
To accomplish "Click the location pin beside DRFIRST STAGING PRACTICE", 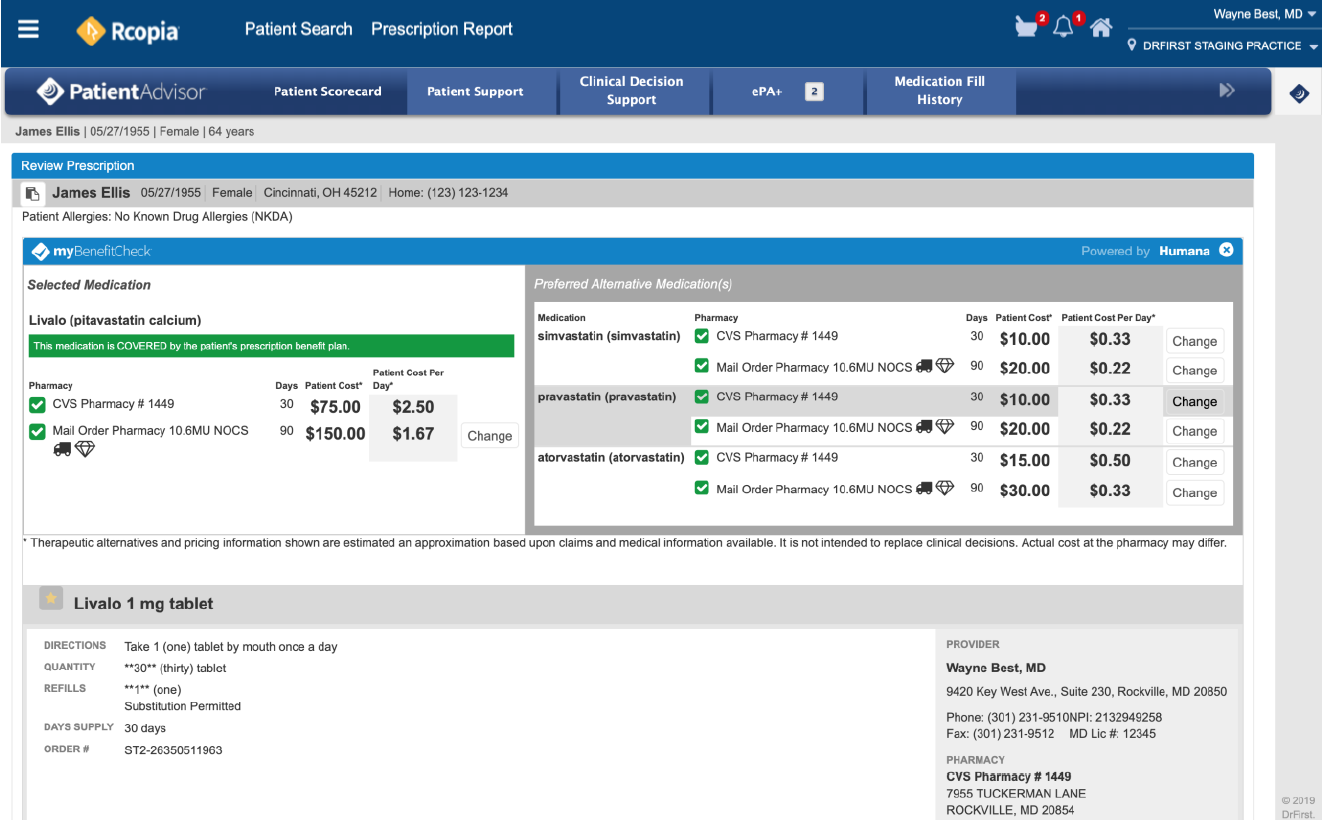I will pos(1132,46).
